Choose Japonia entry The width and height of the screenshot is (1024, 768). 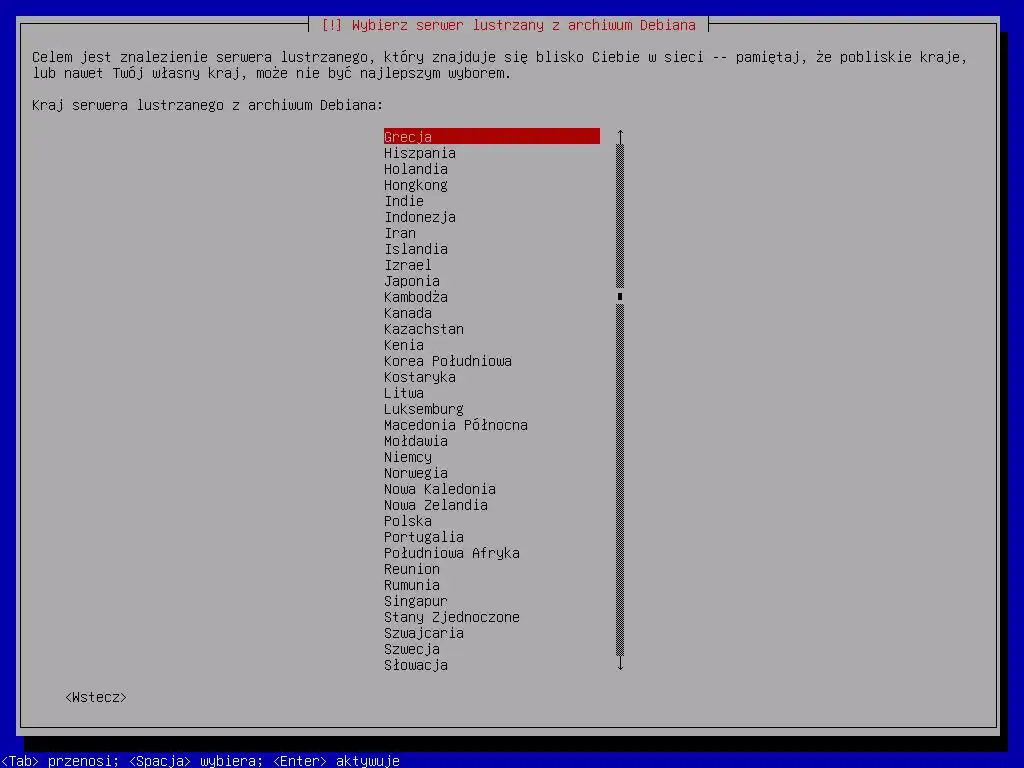click(x=492, y=281)
